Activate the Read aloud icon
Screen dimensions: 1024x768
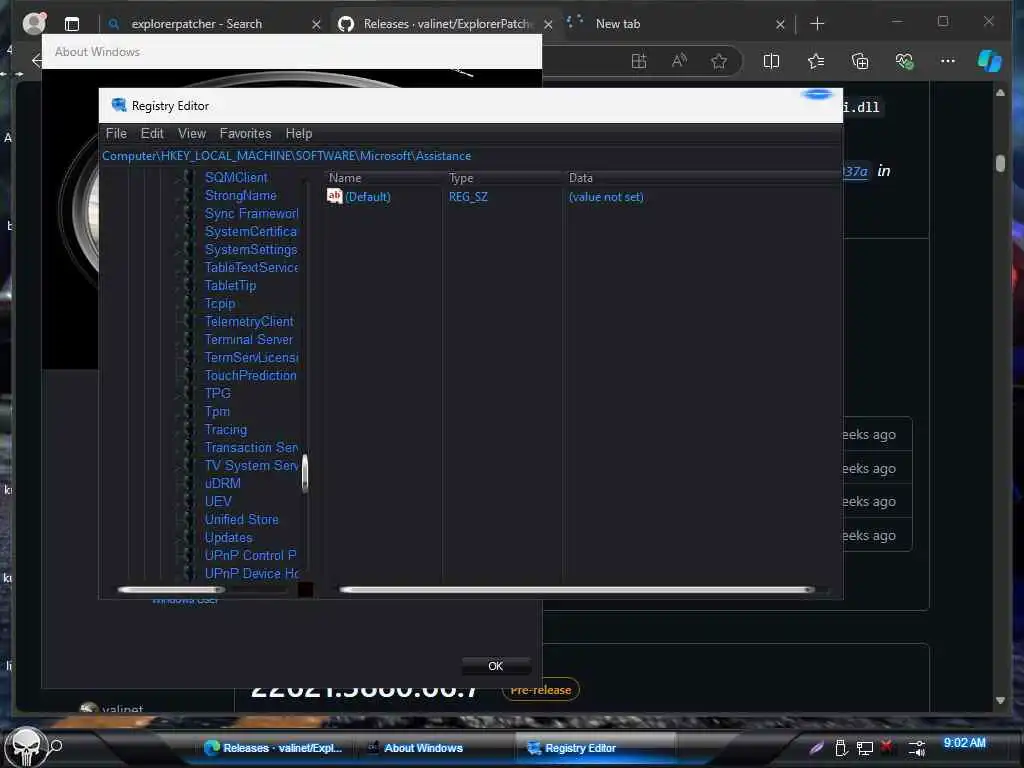point(679,61)
